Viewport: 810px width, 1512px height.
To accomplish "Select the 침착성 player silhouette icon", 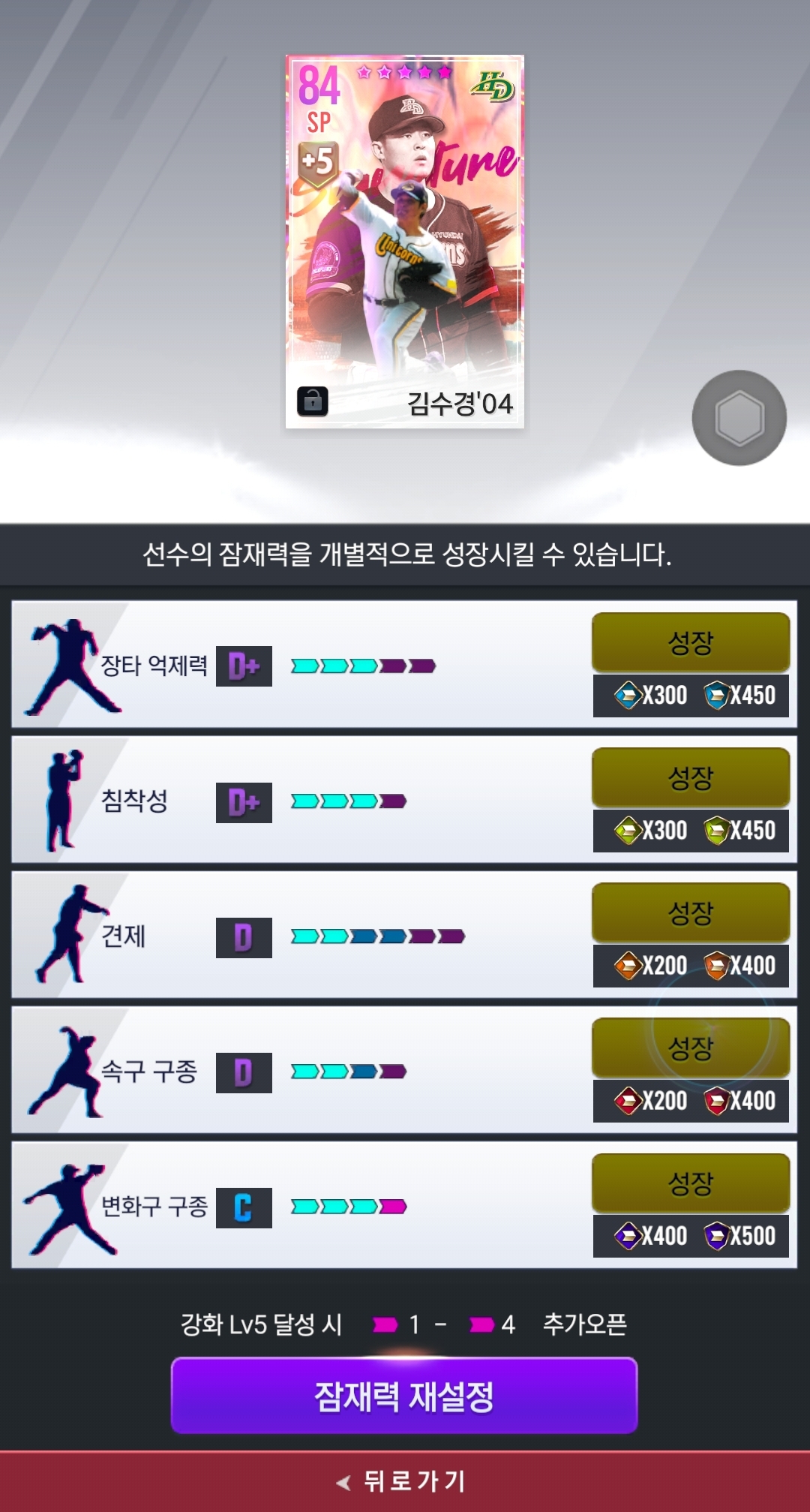I will click(x=64, y=800).
